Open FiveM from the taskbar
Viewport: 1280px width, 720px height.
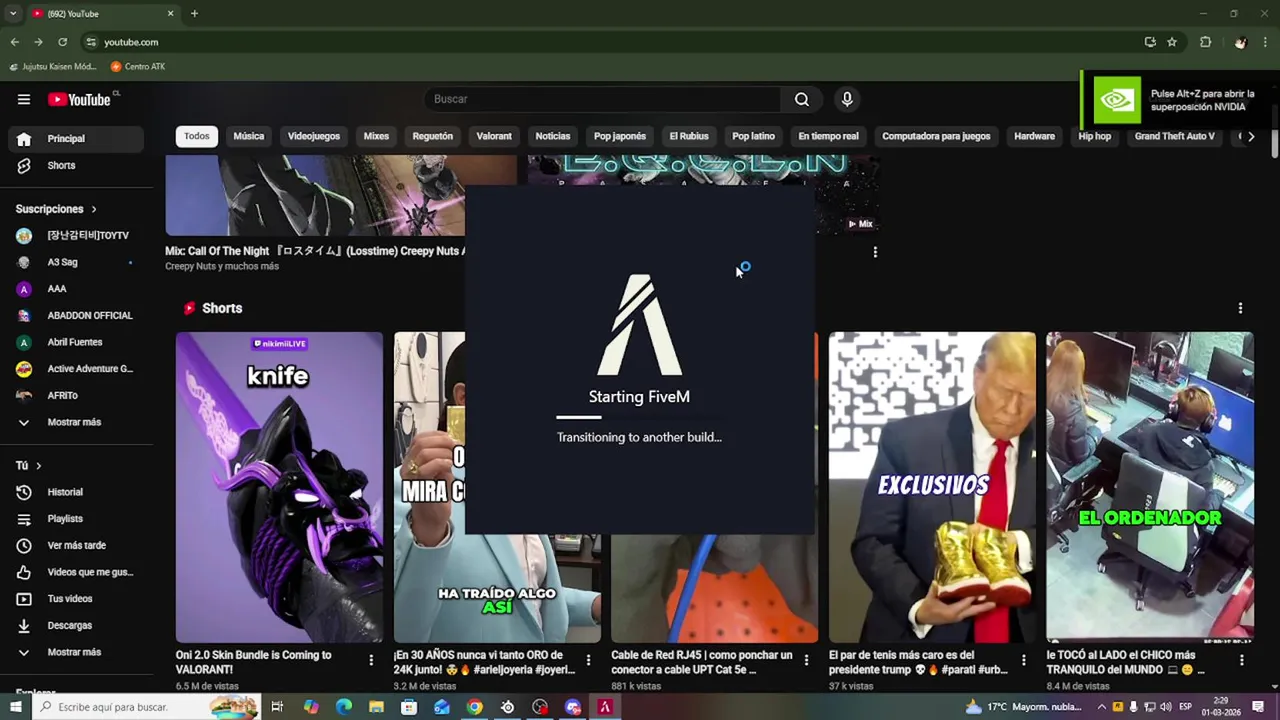(x=604, y=707)
